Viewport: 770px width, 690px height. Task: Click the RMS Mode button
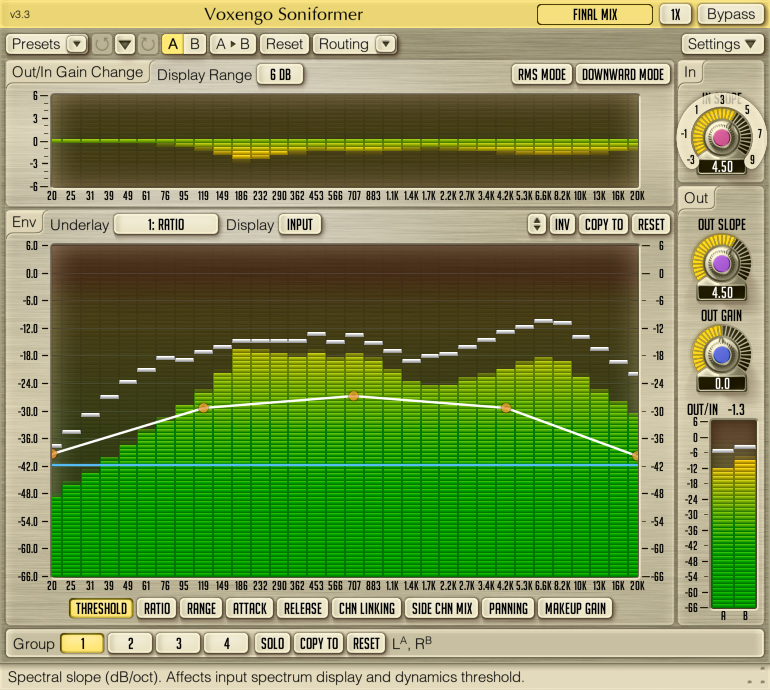pos(541,74)
